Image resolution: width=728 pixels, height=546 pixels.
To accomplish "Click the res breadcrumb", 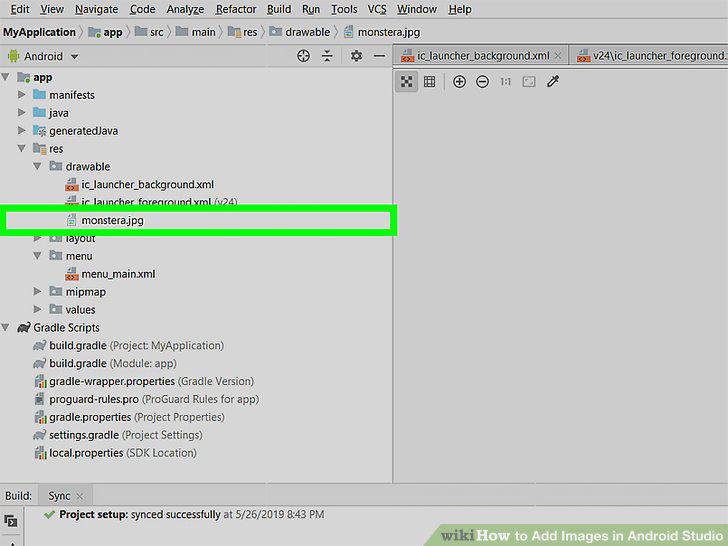I will (242, 32).
